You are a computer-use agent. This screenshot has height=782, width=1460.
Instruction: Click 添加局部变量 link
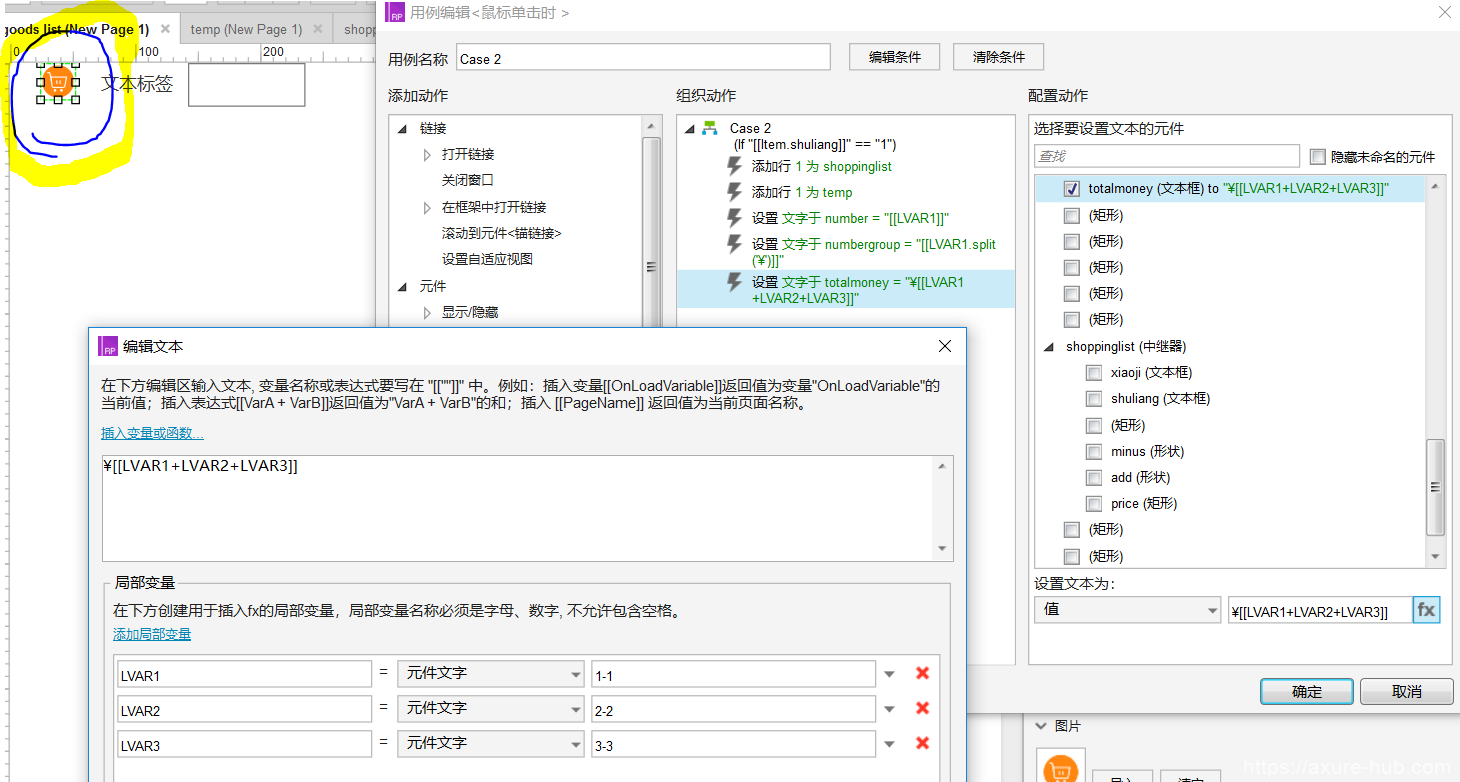(152, 634)
